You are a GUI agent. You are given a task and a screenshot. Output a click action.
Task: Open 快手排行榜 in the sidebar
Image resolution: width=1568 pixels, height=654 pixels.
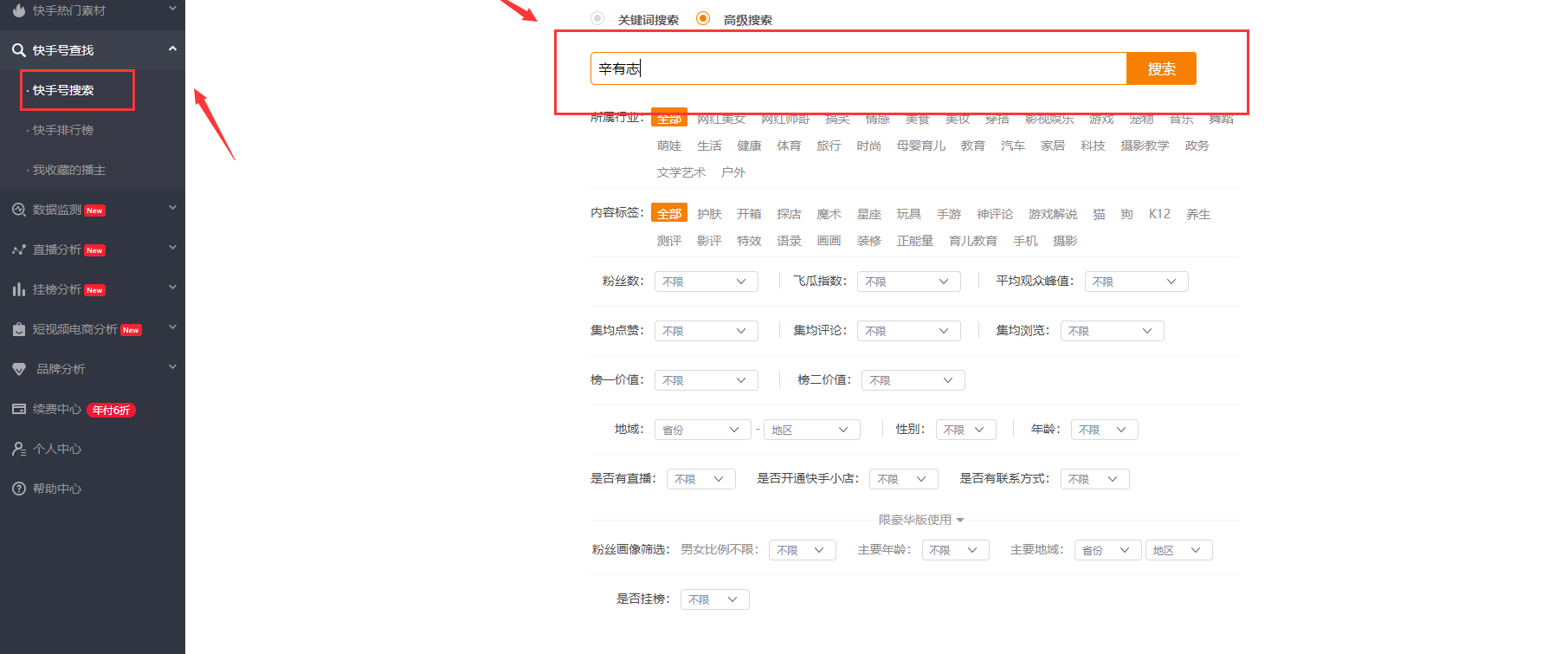pos(63,130)
